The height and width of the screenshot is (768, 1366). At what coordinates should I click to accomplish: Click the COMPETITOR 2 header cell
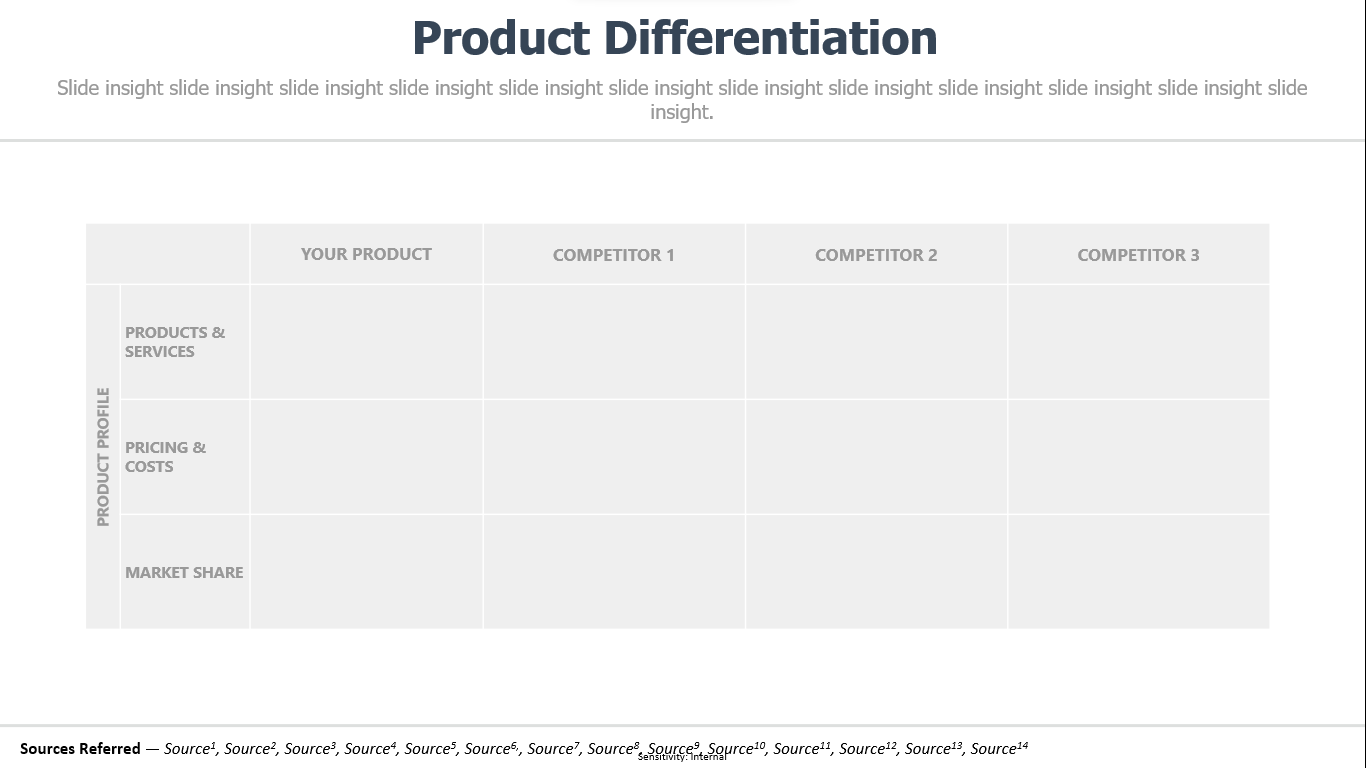(x=876, y=254)
